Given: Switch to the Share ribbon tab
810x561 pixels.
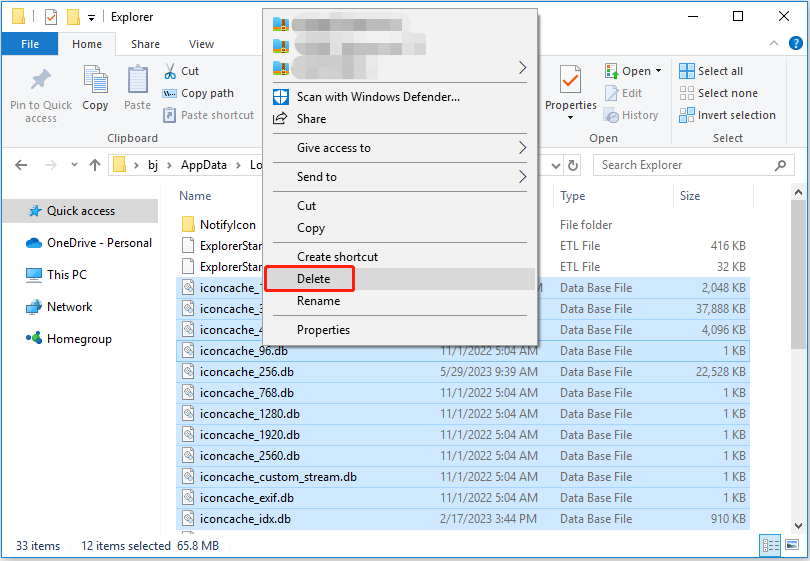Looking at the screenshot, I should click(145, 44).
